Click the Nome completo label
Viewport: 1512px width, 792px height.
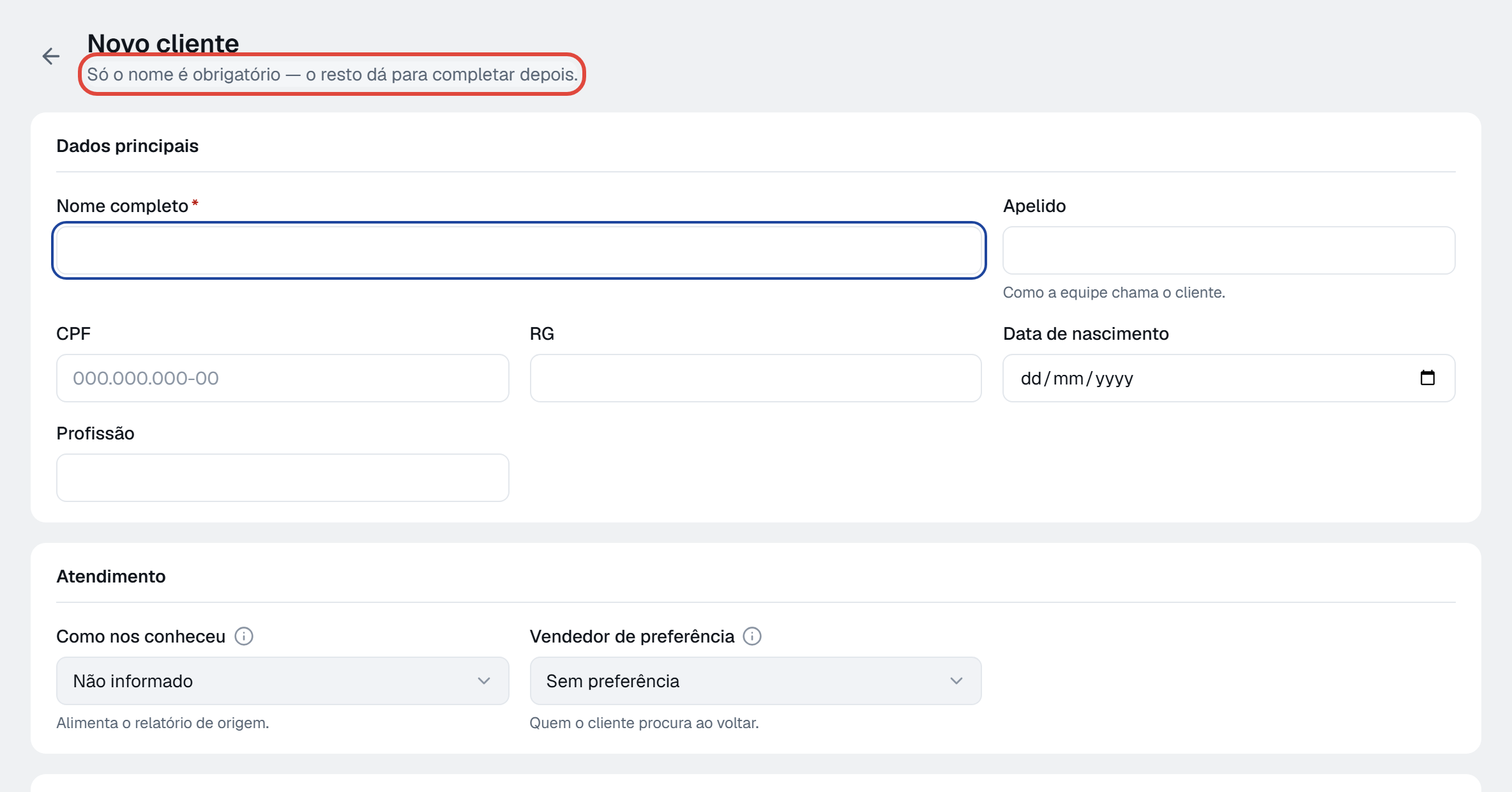pos(123,206)
